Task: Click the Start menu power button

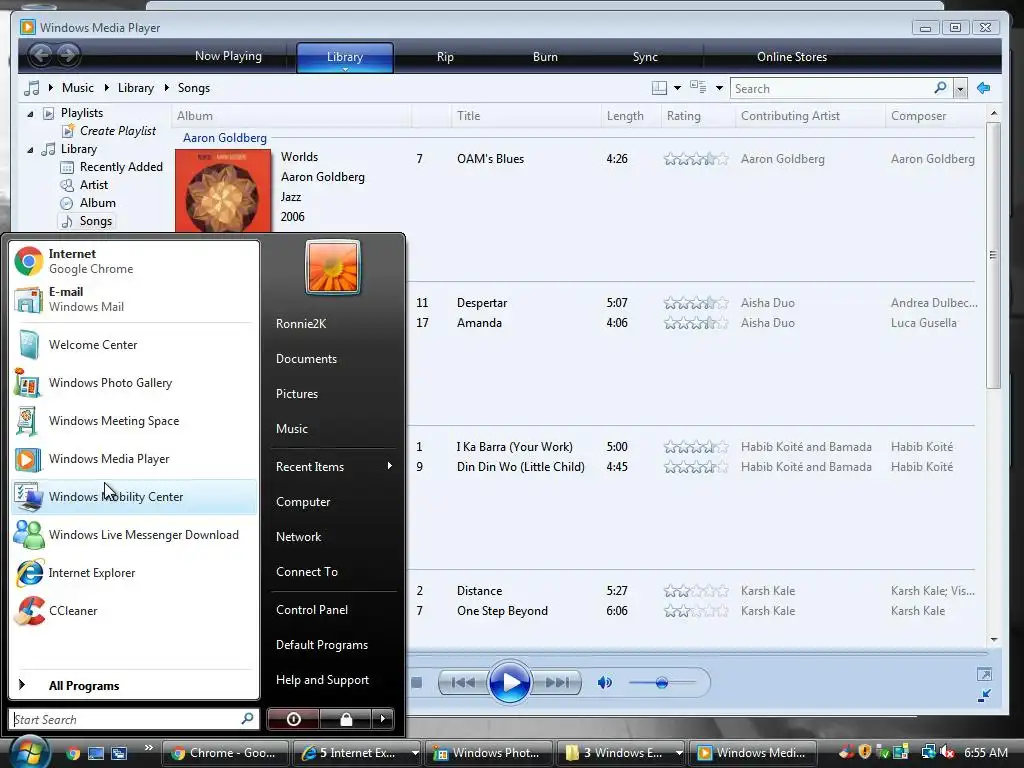Action: click(293, 719)
